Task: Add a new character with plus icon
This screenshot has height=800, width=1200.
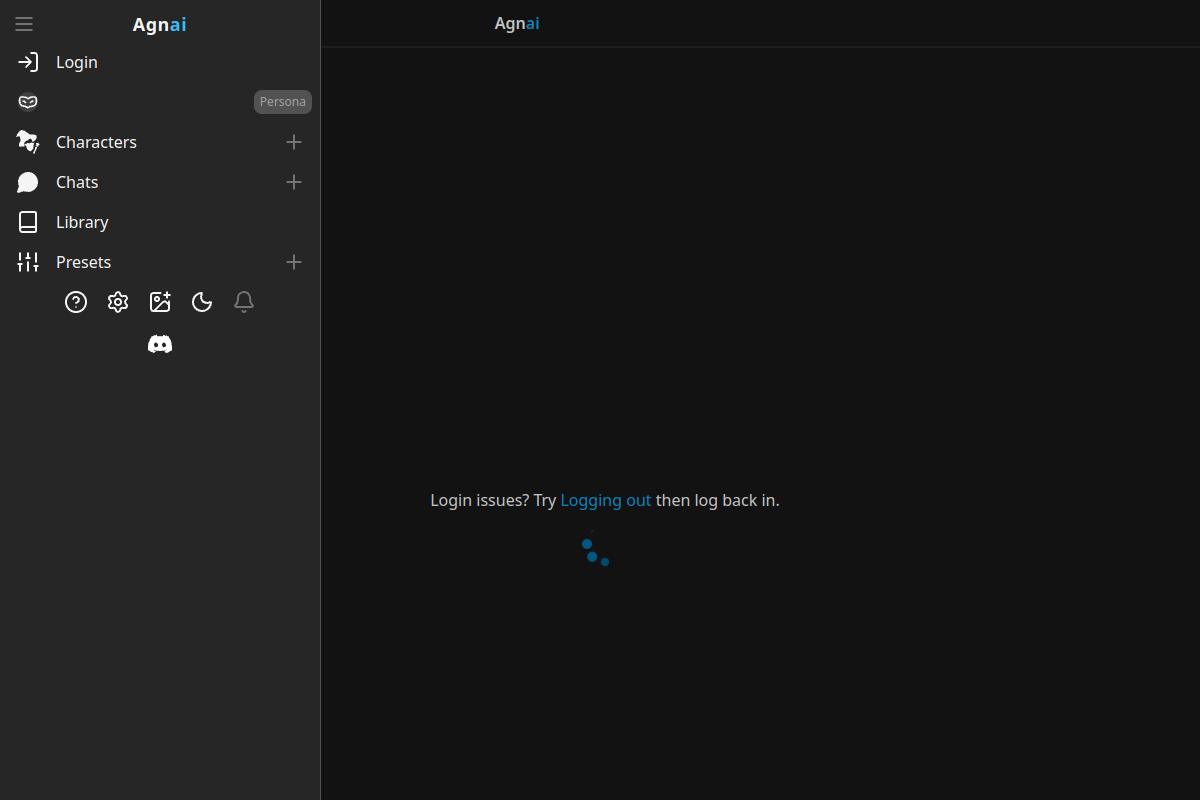Action: tap(294, 142)
